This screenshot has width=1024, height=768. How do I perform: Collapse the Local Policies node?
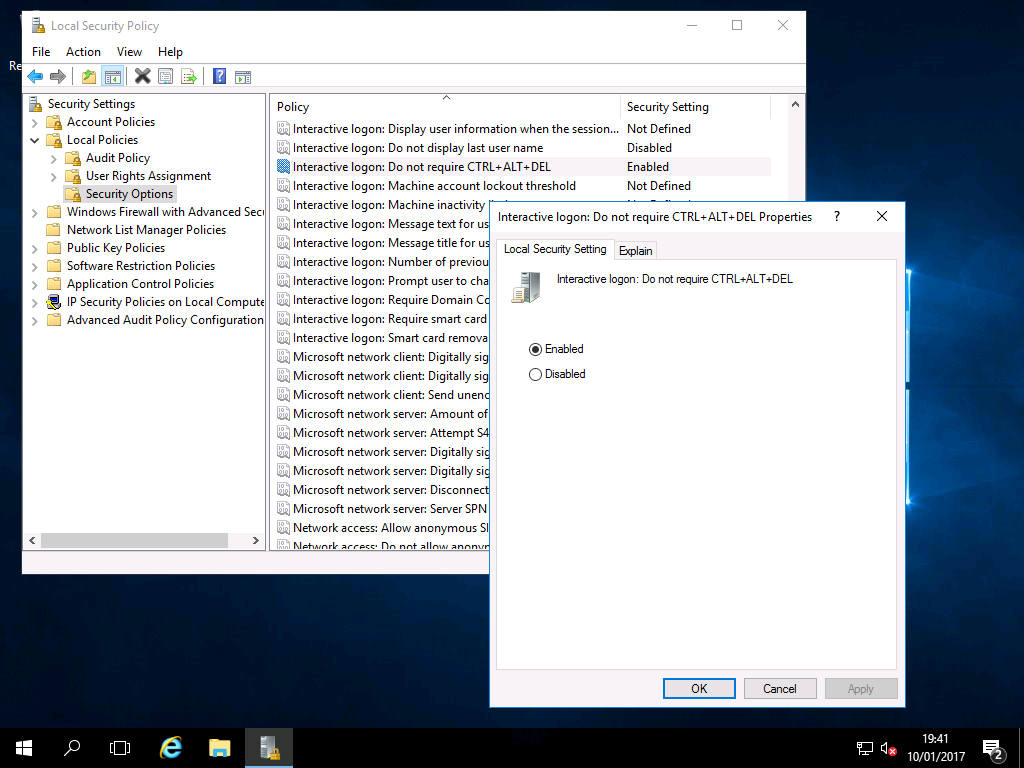click(35, 140)
